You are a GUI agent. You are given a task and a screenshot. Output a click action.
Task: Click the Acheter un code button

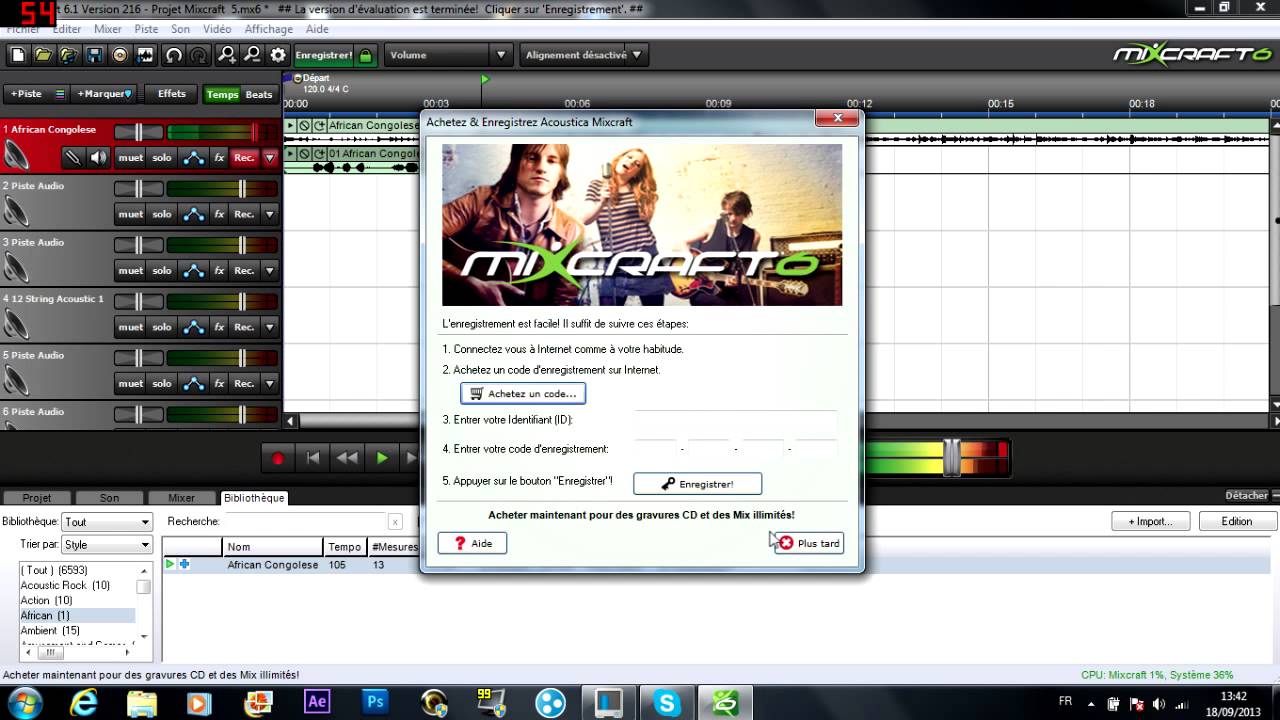[x=523, y=393]
